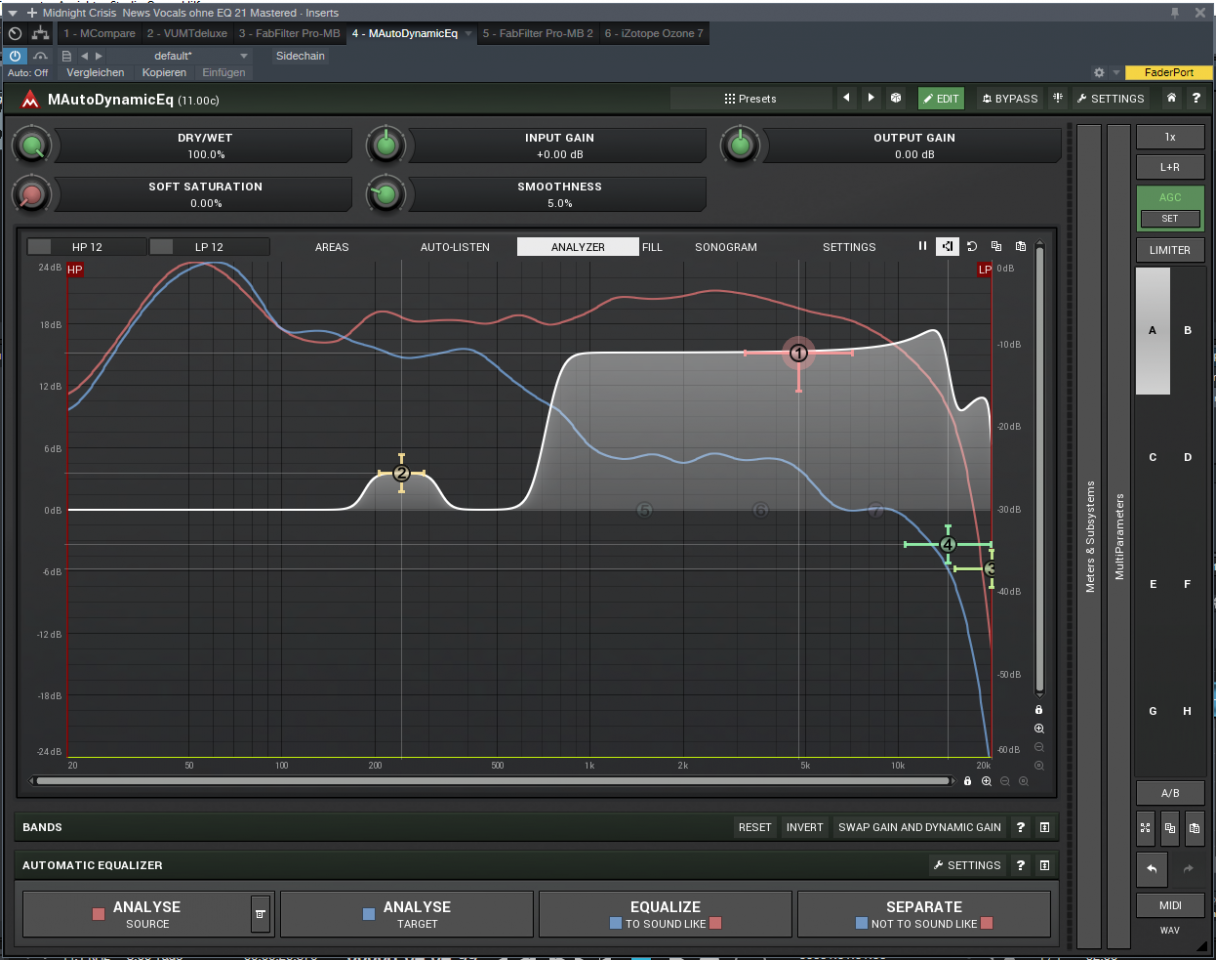Click the ANALYSE TARGET button
The height and width of the screenshot is (960, 1216).
[407, 913]
